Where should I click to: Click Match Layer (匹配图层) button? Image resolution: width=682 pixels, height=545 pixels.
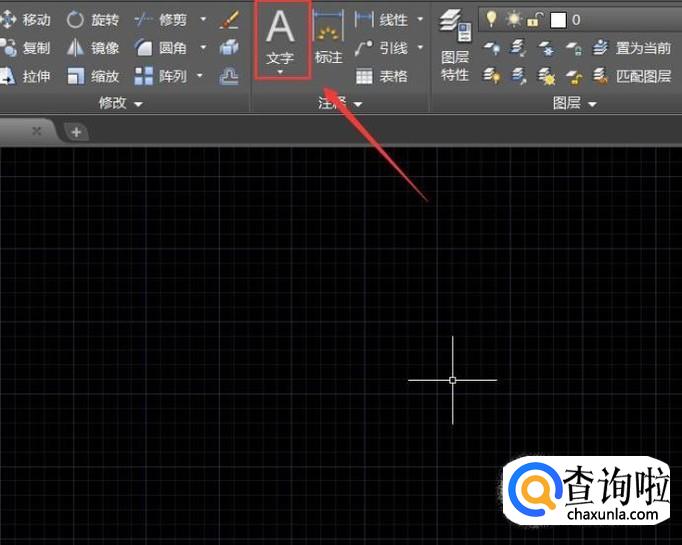coord(632,77)
